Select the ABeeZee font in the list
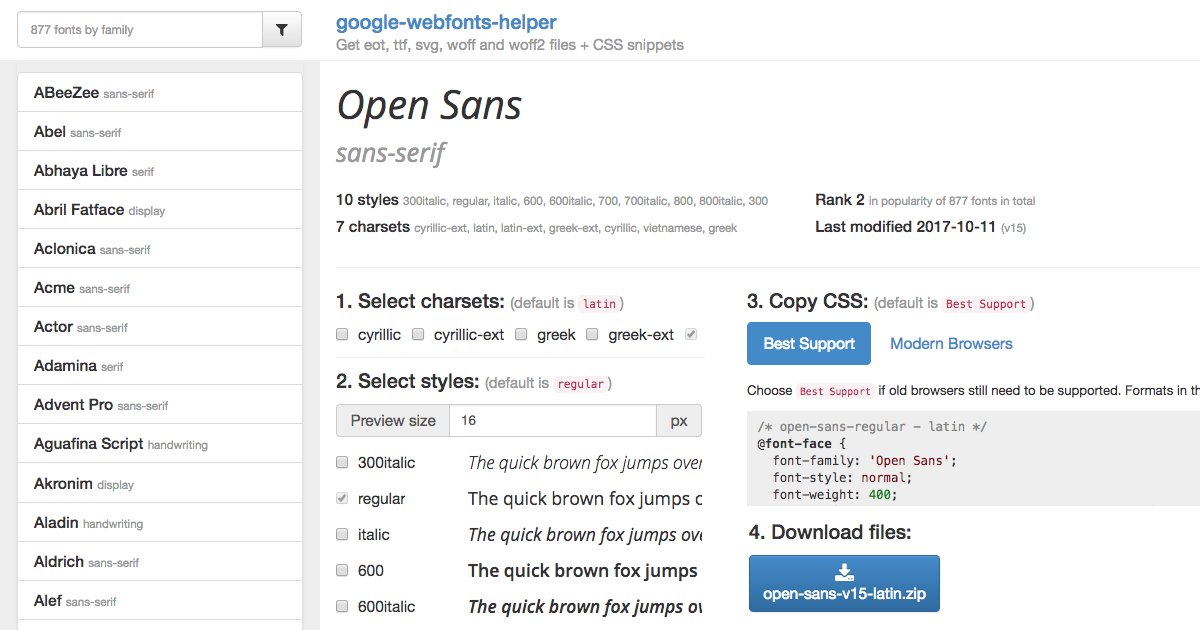 pos(160,93)
